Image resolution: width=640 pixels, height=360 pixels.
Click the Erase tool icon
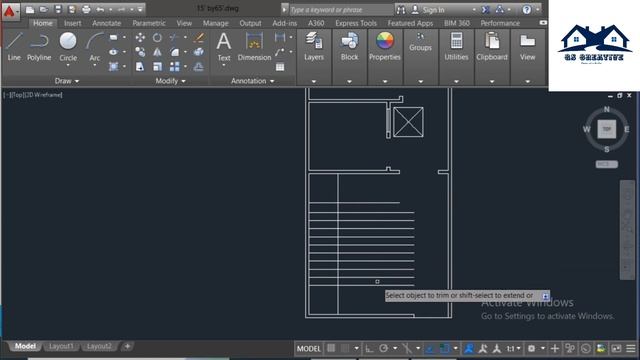tap(199, 38)
